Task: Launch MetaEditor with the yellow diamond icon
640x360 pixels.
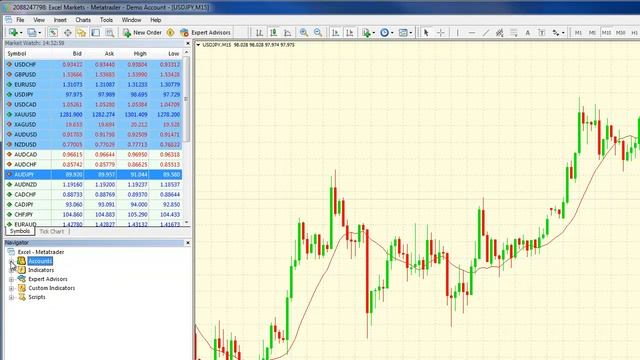Action: click(171, 32)
